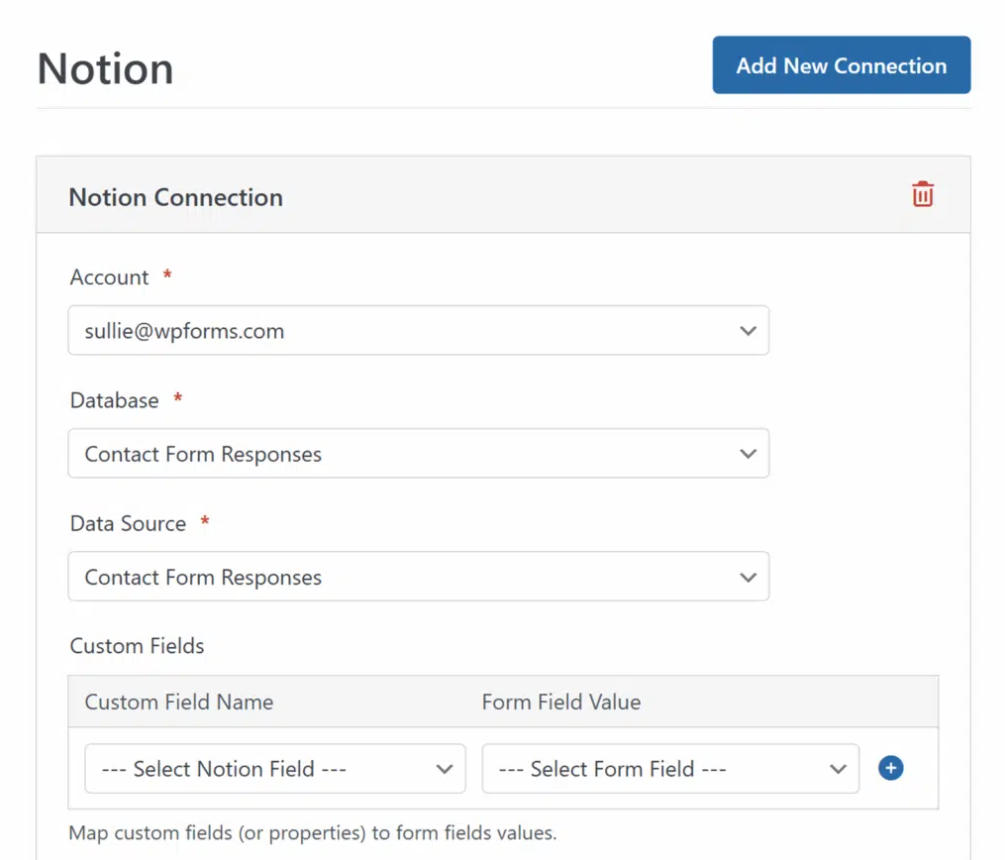The image size is (1005, 860).
Task: Click the Data Source field label
Action: pyautogui.click(x=128, y=524)
